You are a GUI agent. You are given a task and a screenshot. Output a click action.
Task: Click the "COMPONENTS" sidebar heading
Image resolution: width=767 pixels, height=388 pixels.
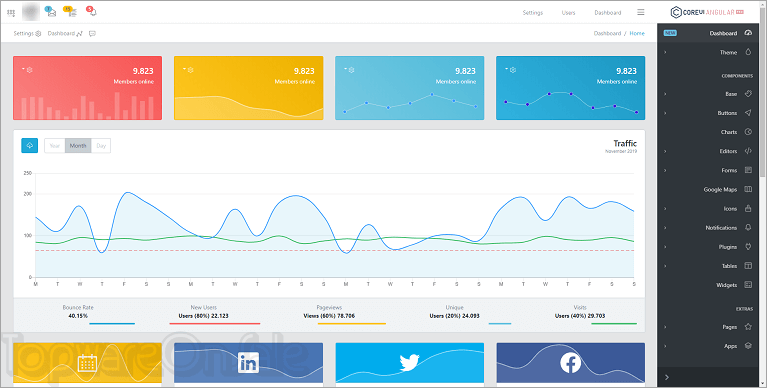point(737,76)
